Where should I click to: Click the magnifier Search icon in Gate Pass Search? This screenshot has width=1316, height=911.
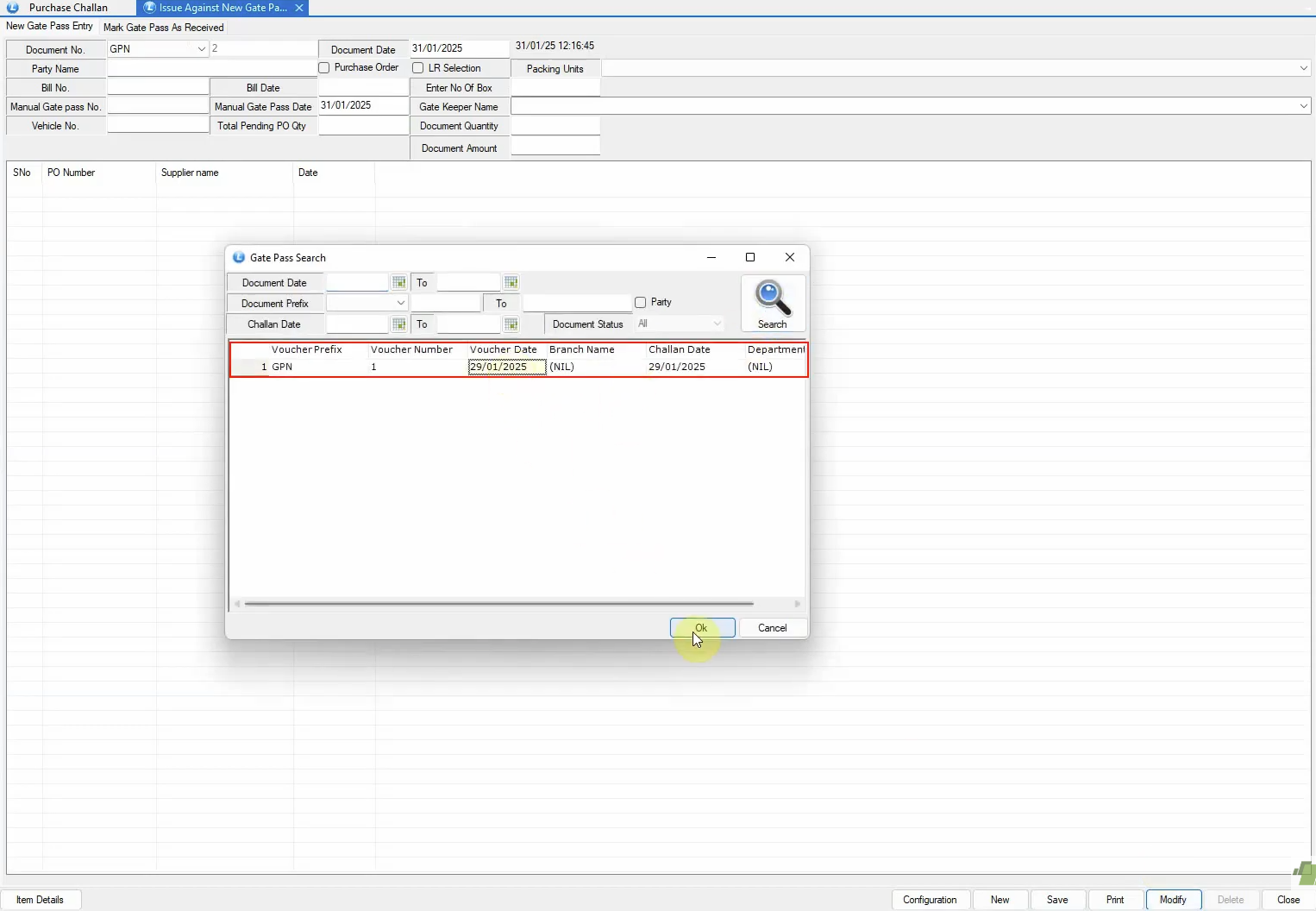pyautogui.click(x=773, y=298)
